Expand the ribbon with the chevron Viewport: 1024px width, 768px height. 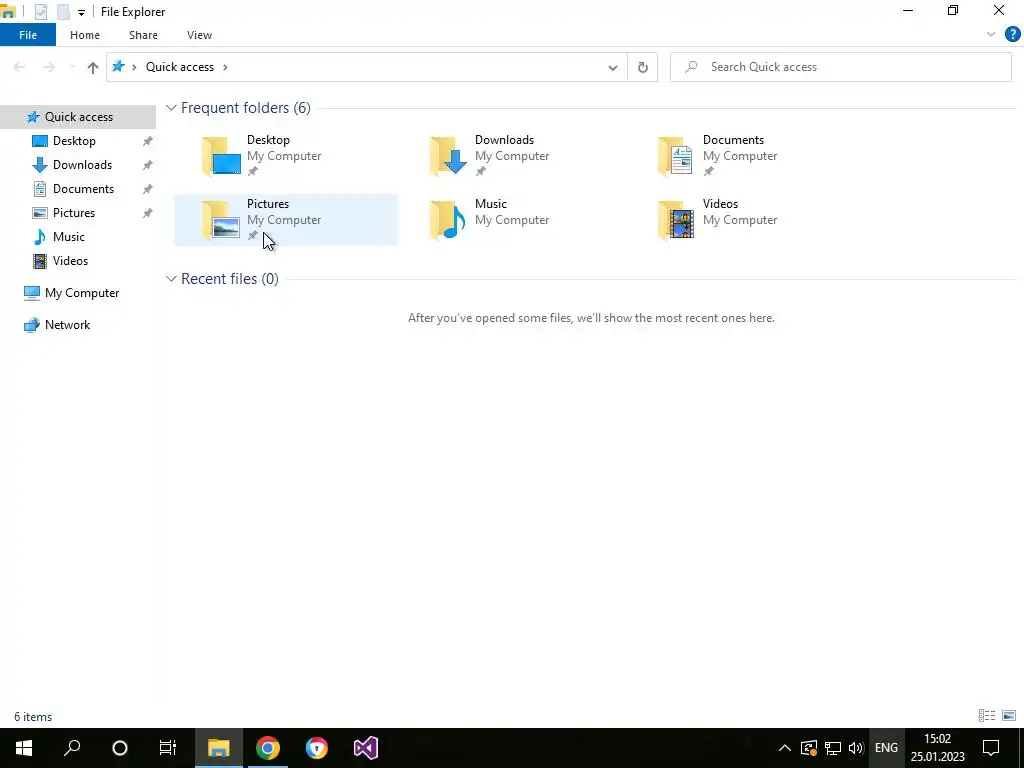click(x=991, y=35)
